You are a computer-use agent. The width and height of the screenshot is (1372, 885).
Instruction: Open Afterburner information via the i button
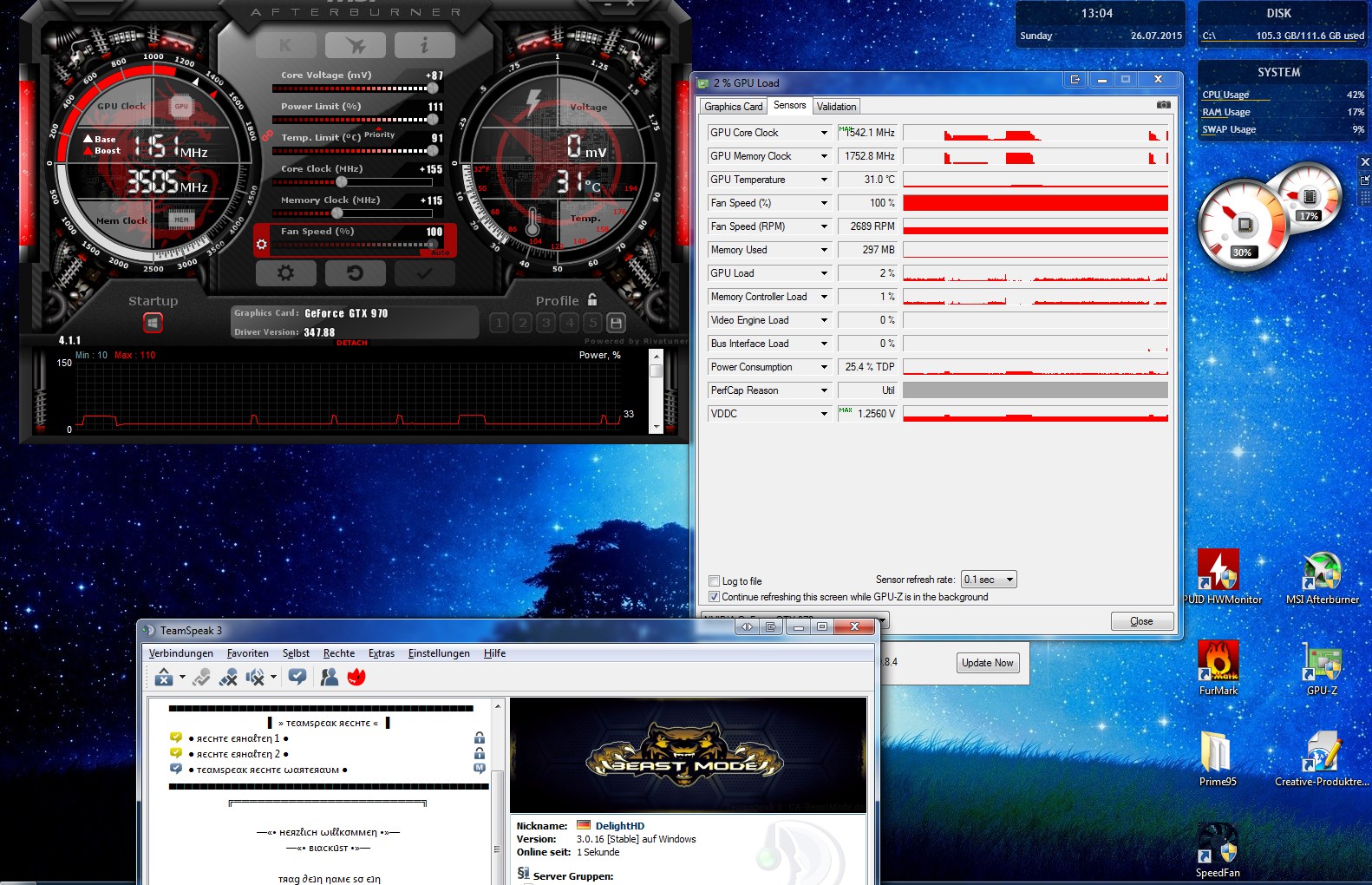[424, 45]
